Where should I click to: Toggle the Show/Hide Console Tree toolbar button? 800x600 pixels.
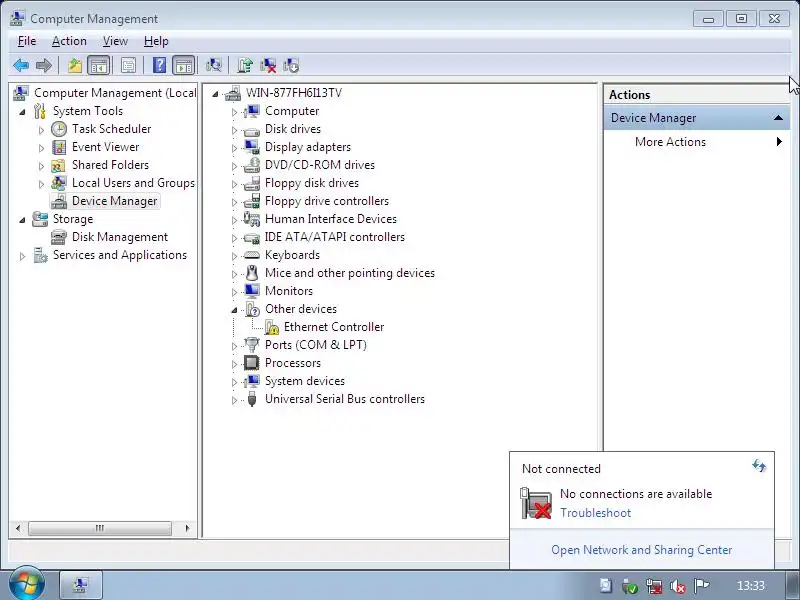(98, 65)
